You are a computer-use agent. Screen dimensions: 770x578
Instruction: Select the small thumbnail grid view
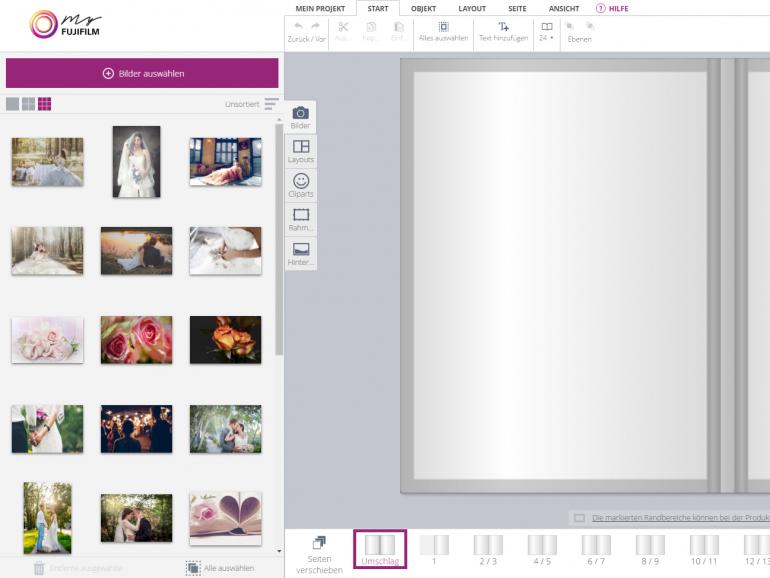coord(44,104)
